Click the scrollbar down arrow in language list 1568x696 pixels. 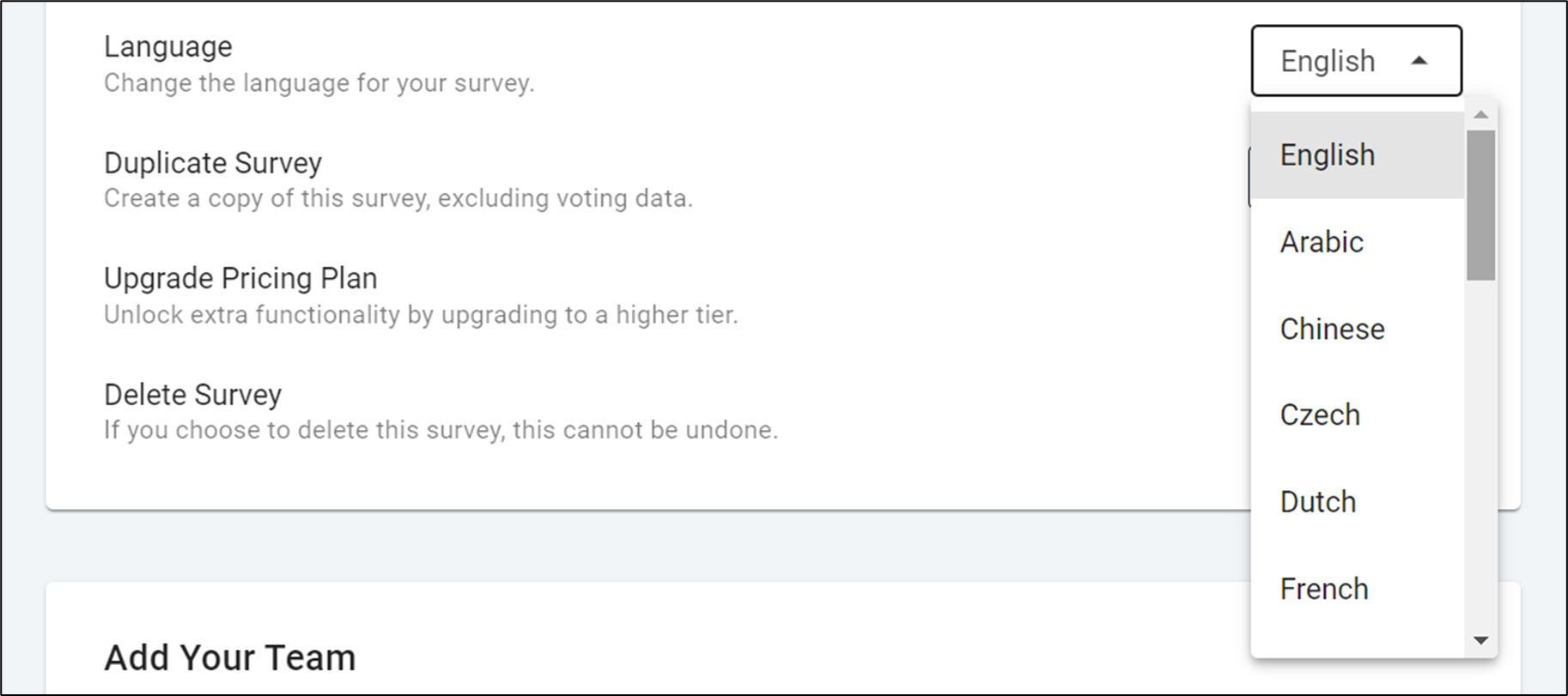click(x=1480, y=640)
